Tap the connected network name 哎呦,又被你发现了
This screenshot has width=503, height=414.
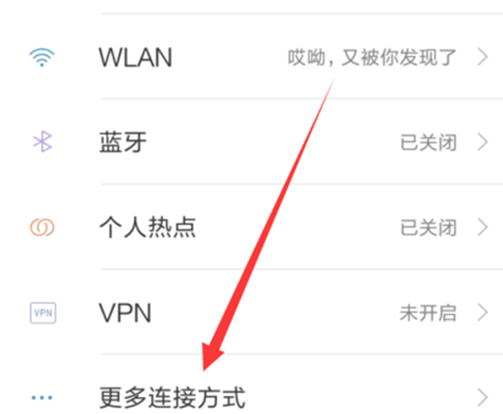click(x=372, y=57)
